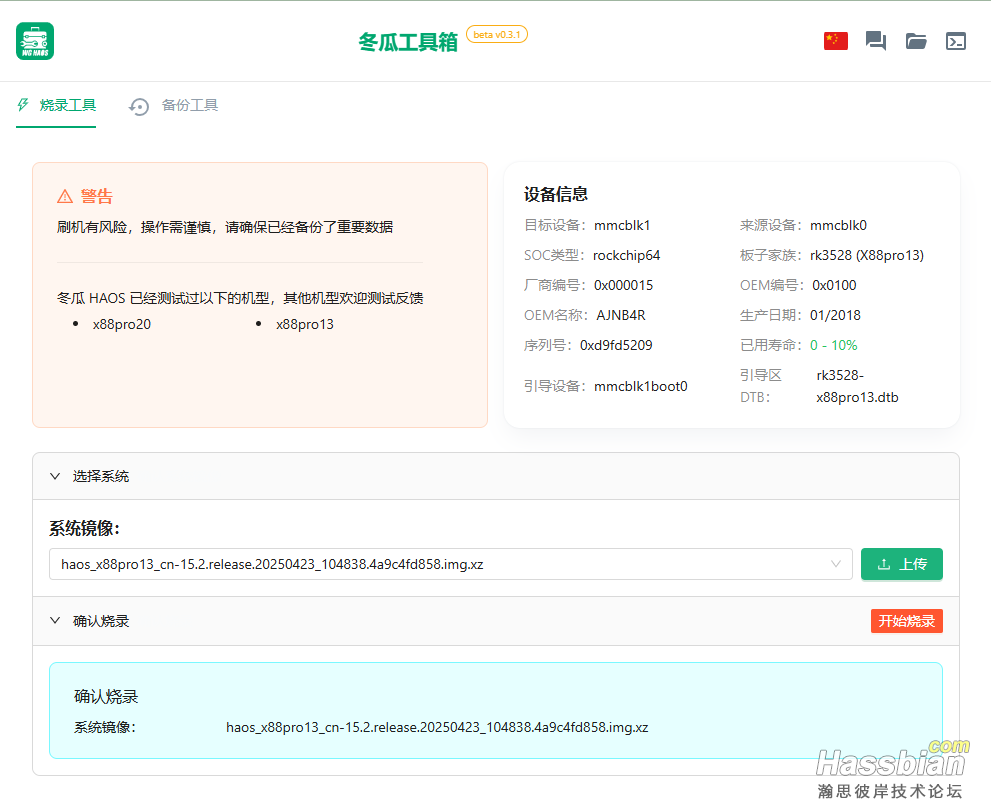Click the production date 01/2018

pyautogui.click(x=836, y=315)
